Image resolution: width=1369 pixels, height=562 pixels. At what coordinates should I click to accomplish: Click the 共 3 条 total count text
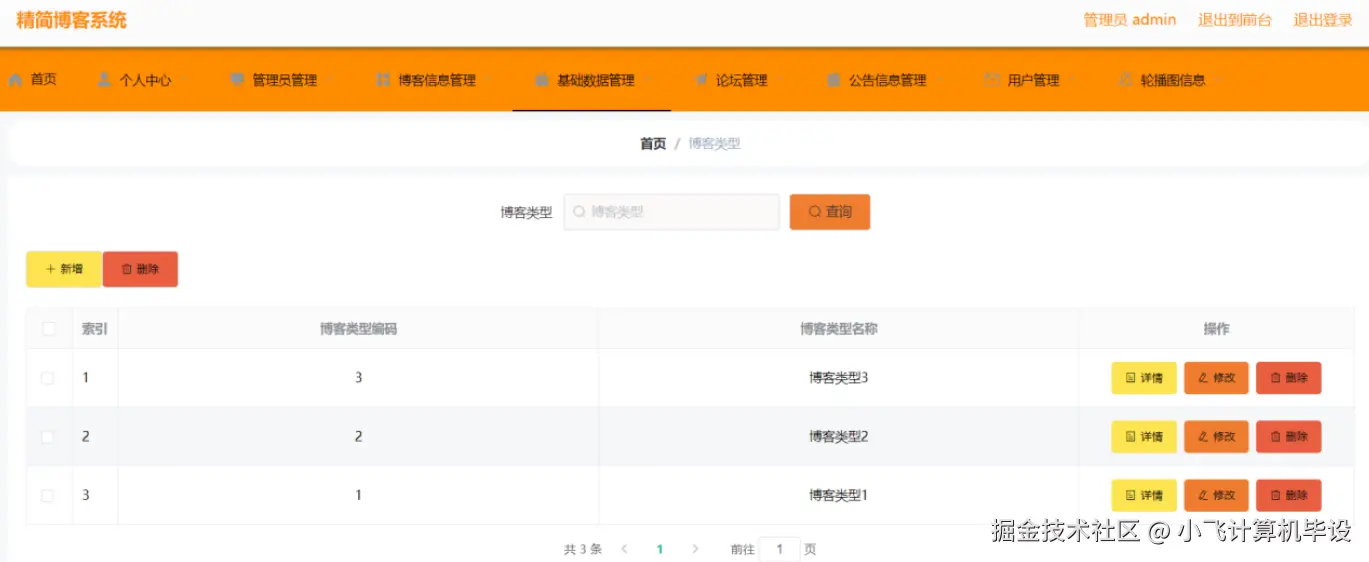583,549
